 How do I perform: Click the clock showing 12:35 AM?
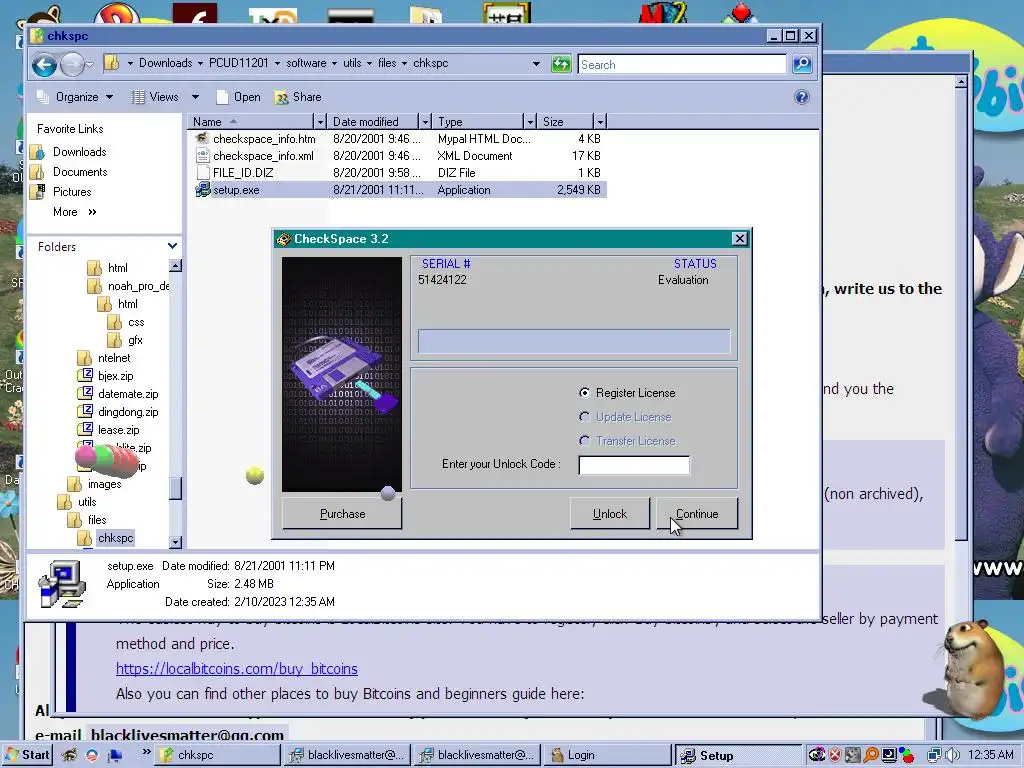click(991, 755)
